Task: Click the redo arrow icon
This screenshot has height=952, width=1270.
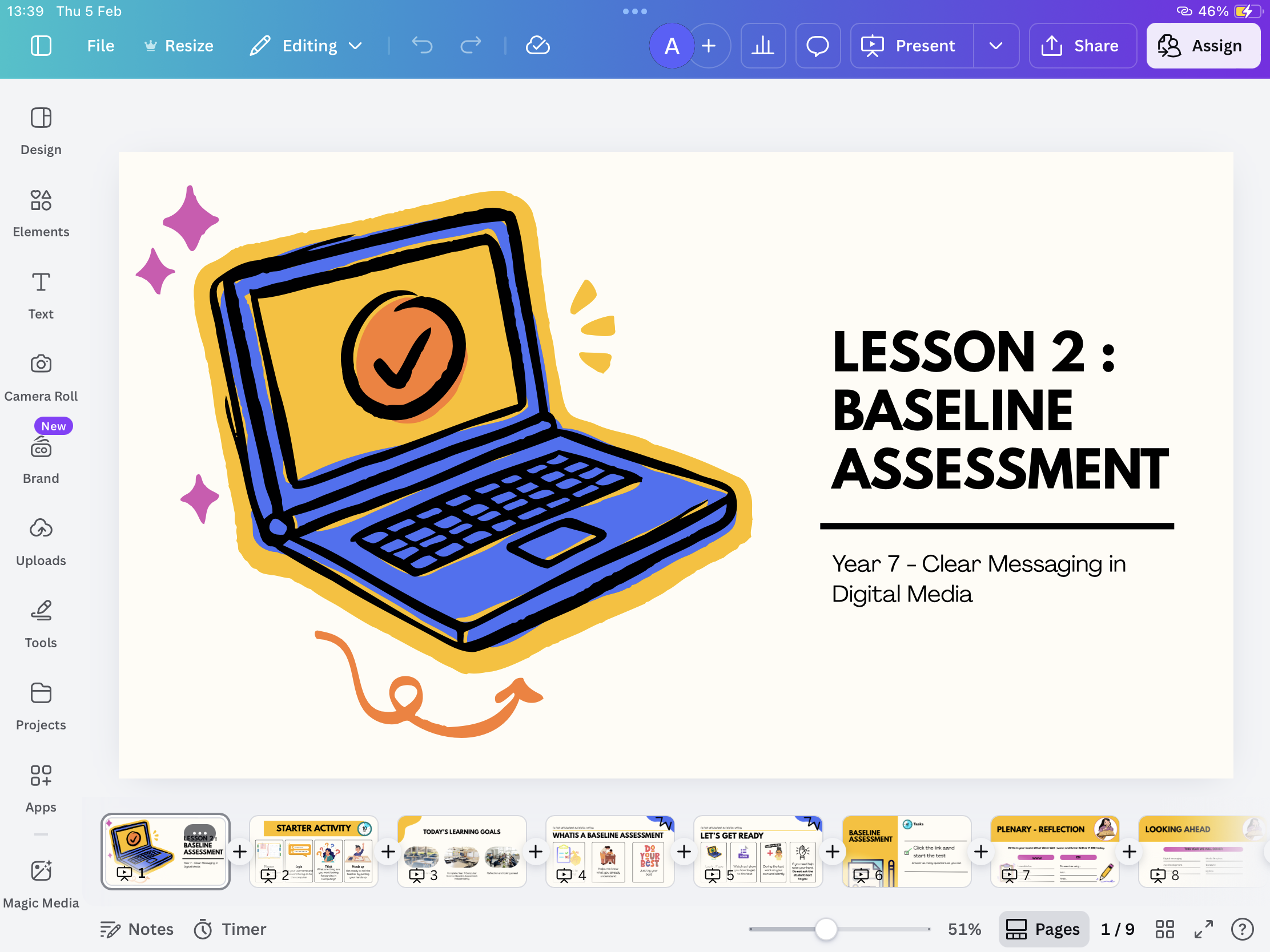Action: point(470,45)
